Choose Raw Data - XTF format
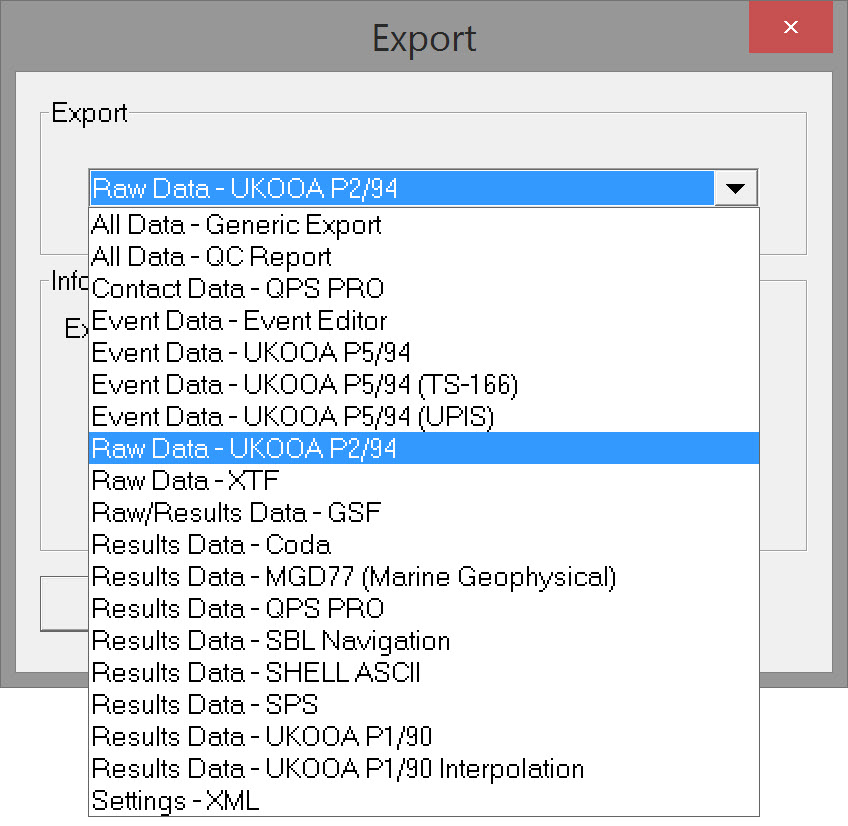 point(186,481)
